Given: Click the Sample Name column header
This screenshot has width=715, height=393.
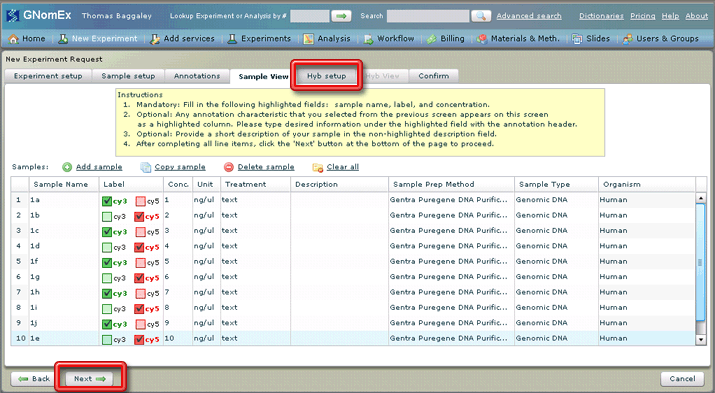Looking at the screenshot, I should coord(64,184).
